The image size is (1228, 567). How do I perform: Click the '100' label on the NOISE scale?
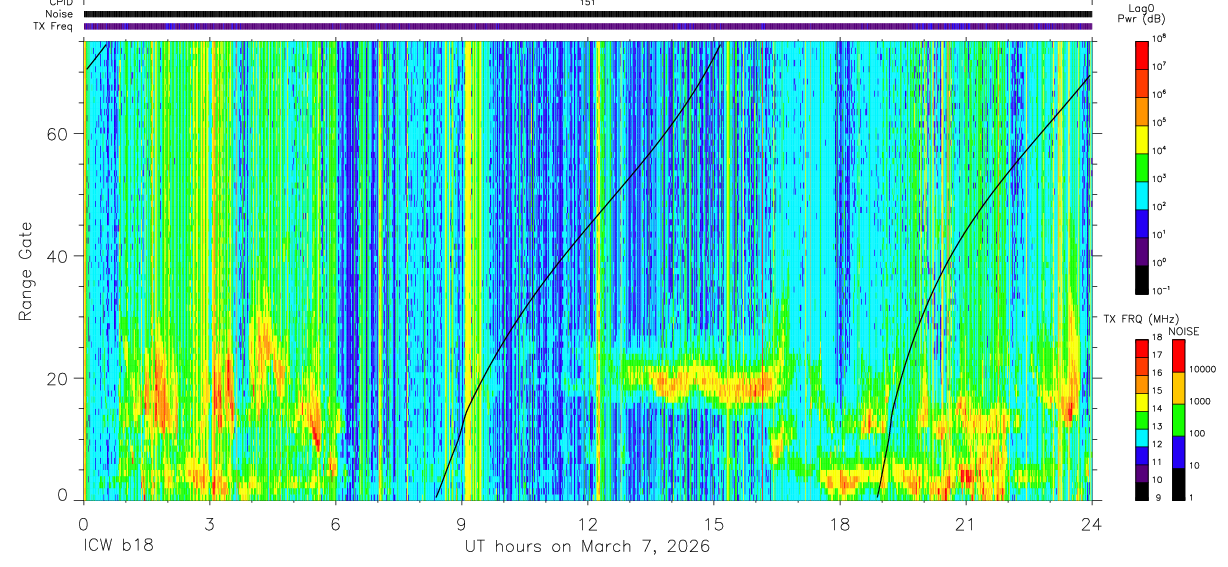point(1197,433)
